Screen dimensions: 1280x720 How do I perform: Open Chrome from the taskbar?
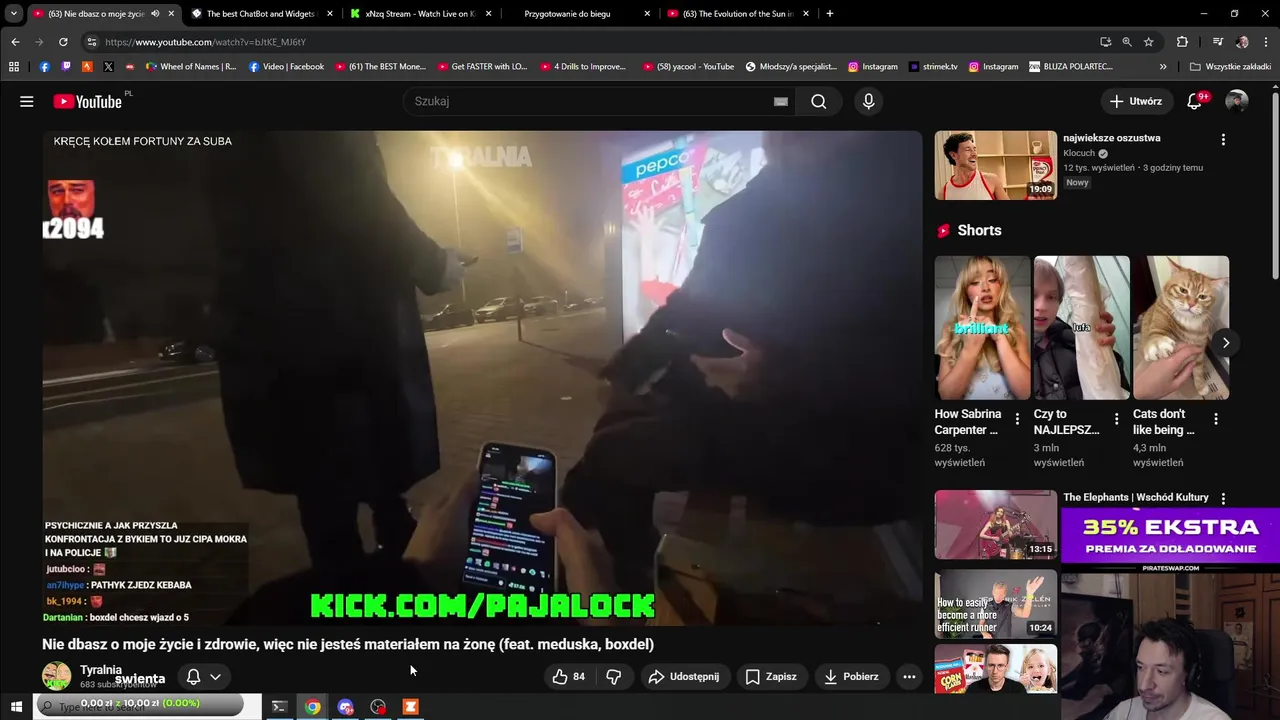coord(313,707)
